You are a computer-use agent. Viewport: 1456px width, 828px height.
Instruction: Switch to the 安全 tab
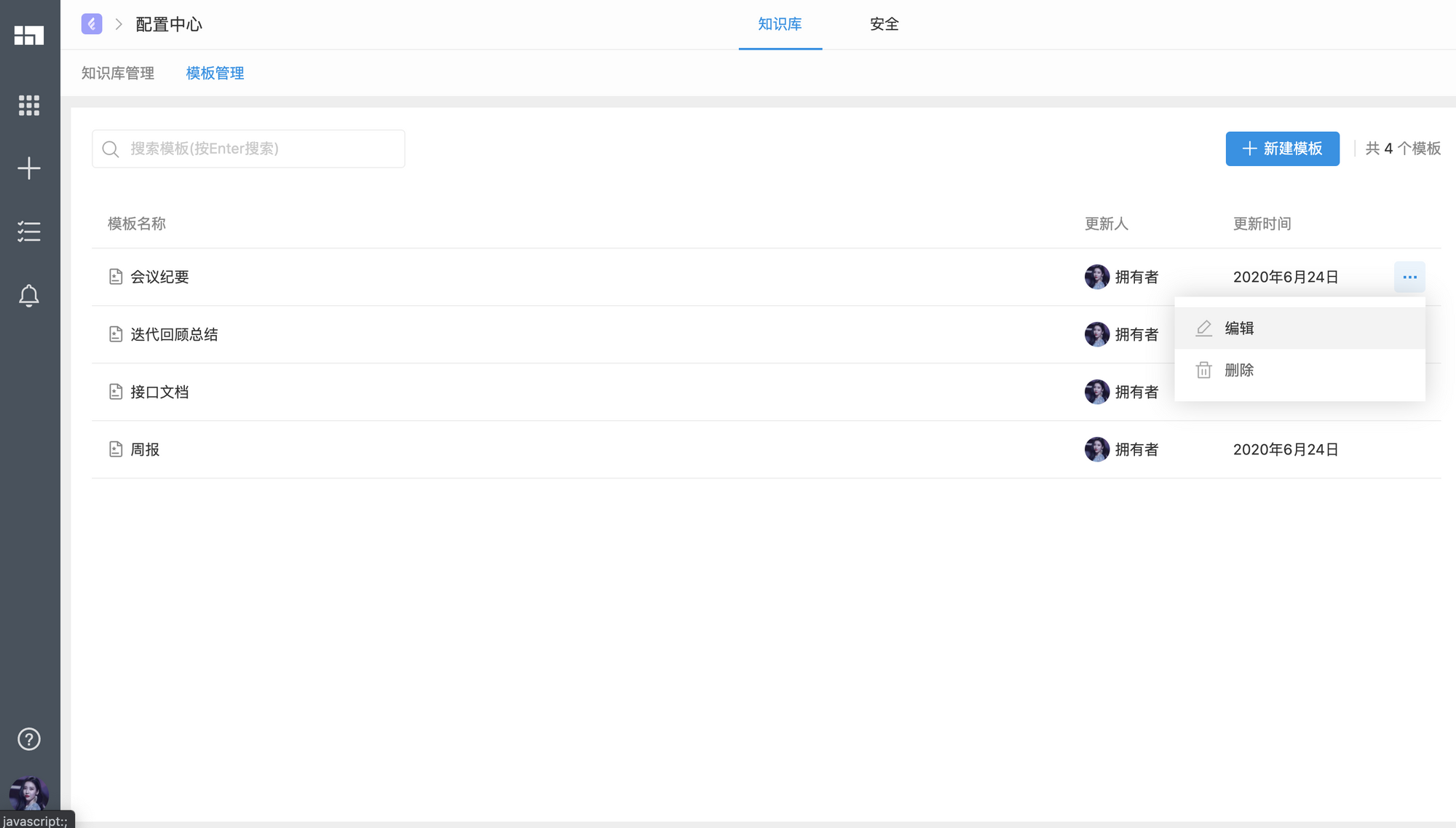884,24
